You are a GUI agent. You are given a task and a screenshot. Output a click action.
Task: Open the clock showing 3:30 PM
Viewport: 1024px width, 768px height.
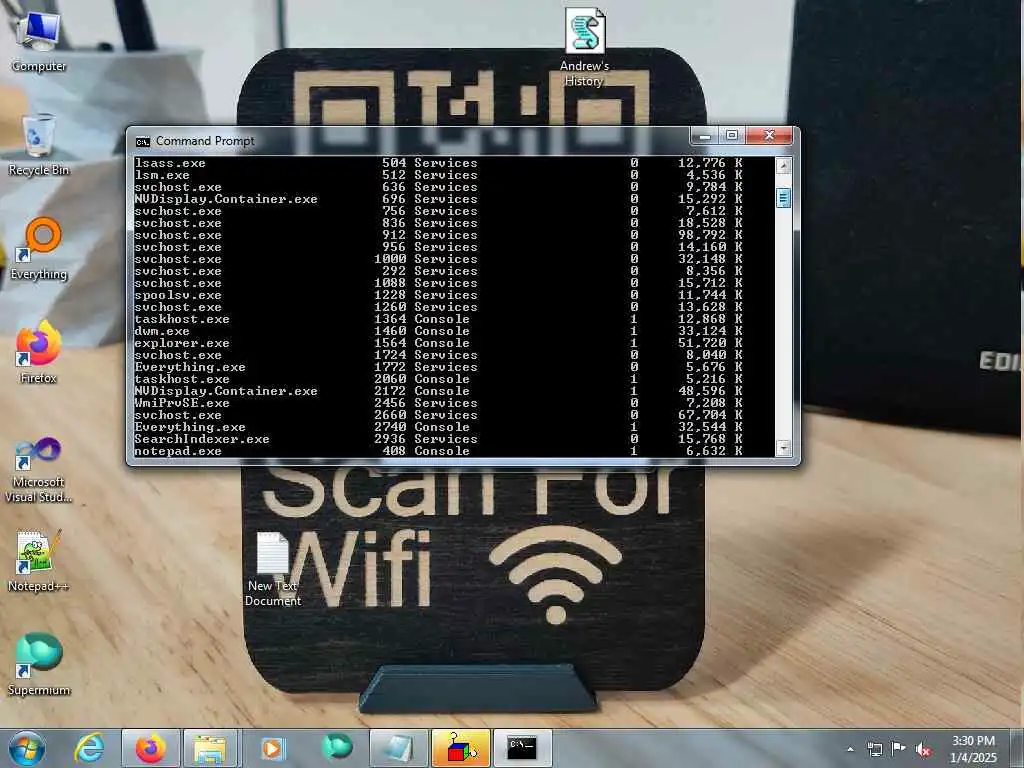[973, 749]
